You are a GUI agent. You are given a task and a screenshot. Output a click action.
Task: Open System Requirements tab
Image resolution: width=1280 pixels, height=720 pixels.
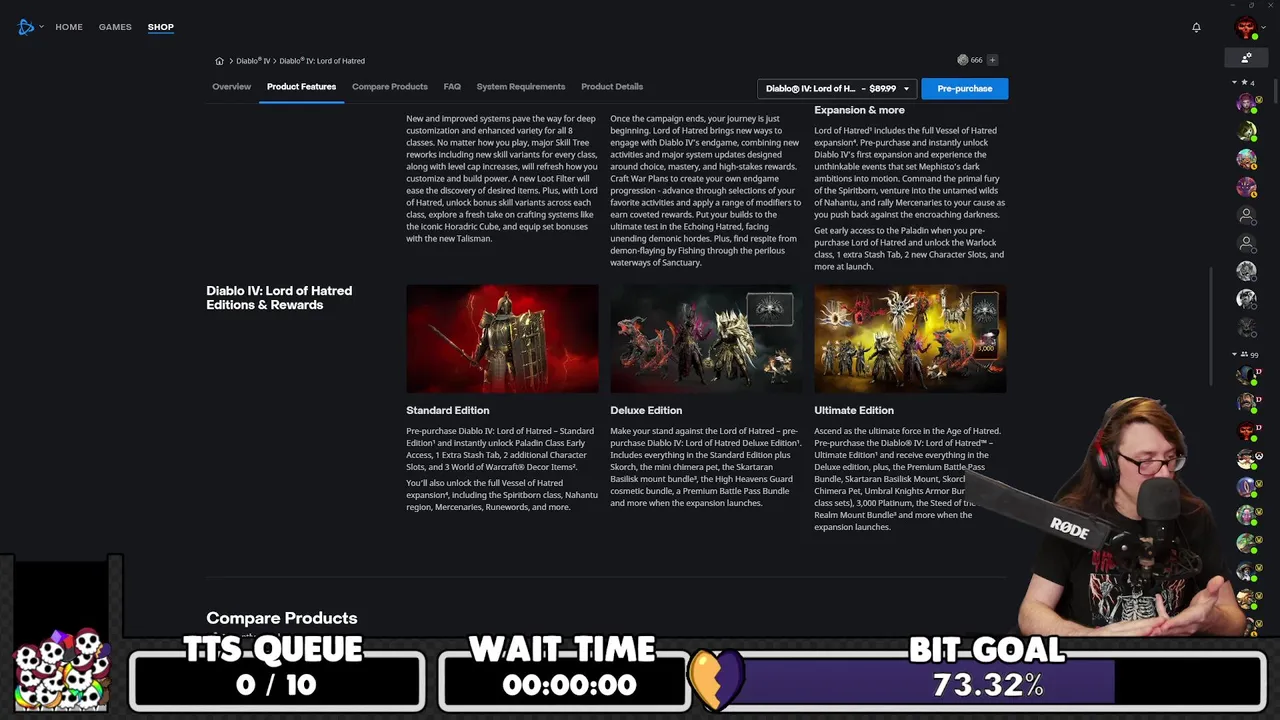pos(520,87)
